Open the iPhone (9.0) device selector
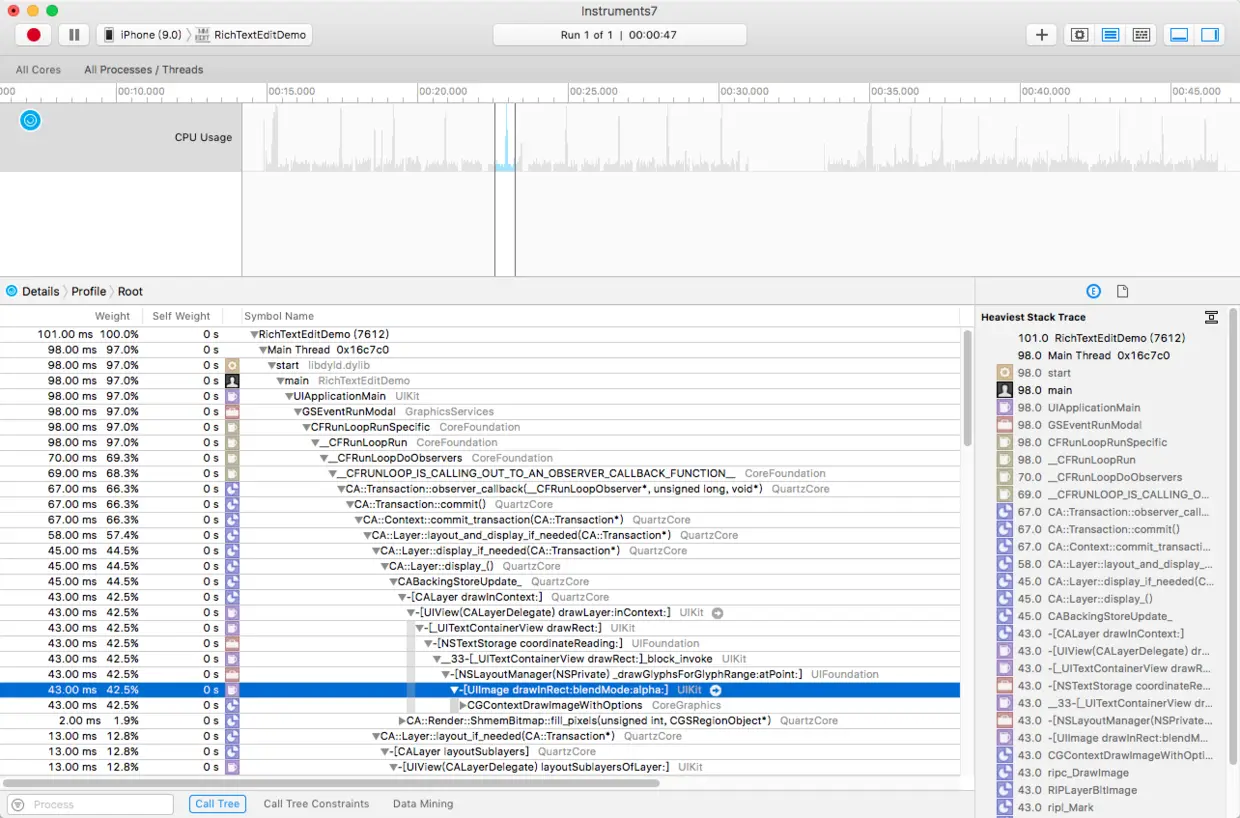This screenshot has width=1240, height=818. click(141, 35)
